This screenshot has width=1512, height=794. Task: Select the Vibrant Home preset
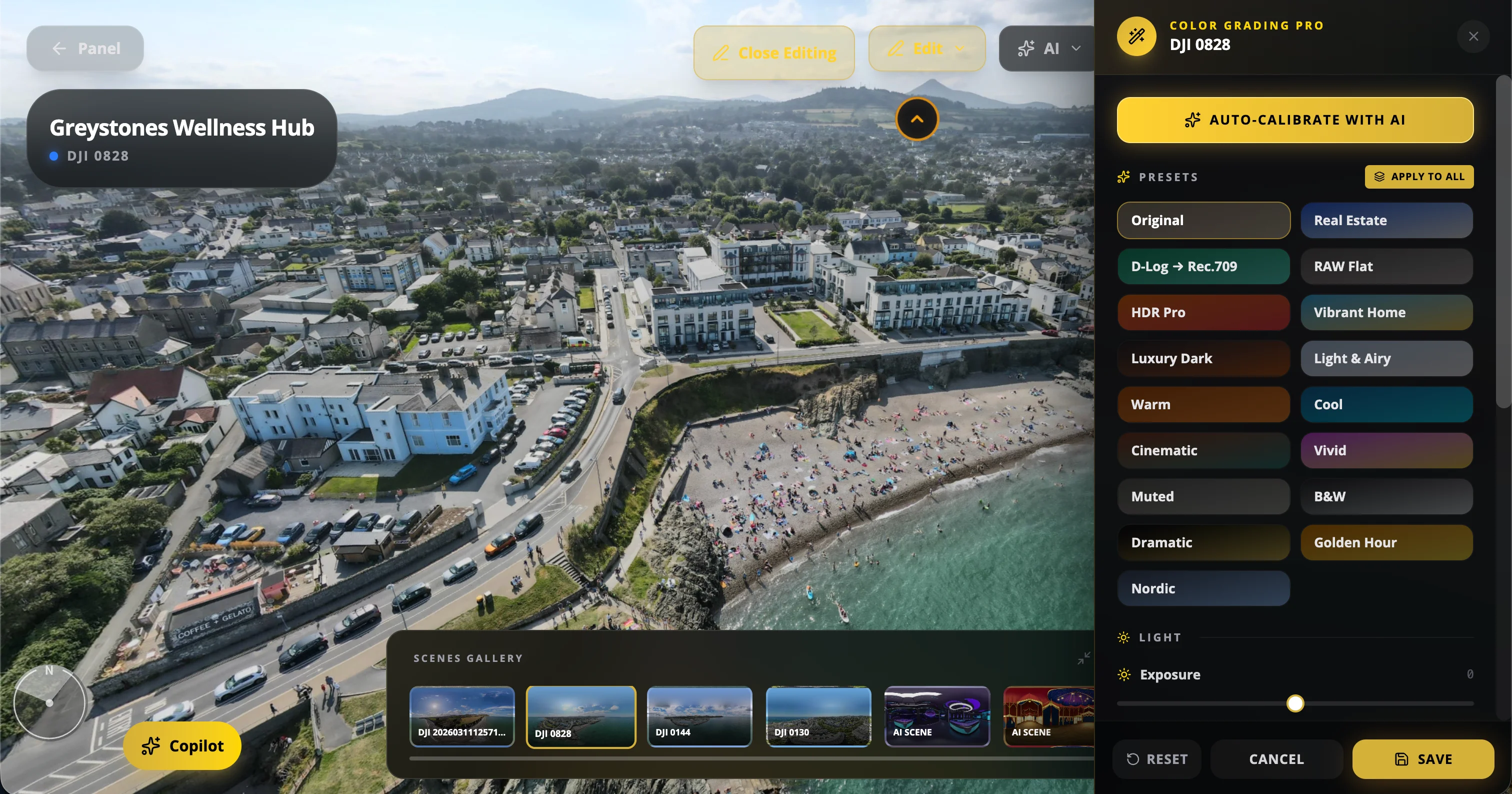pos(1386,312)
